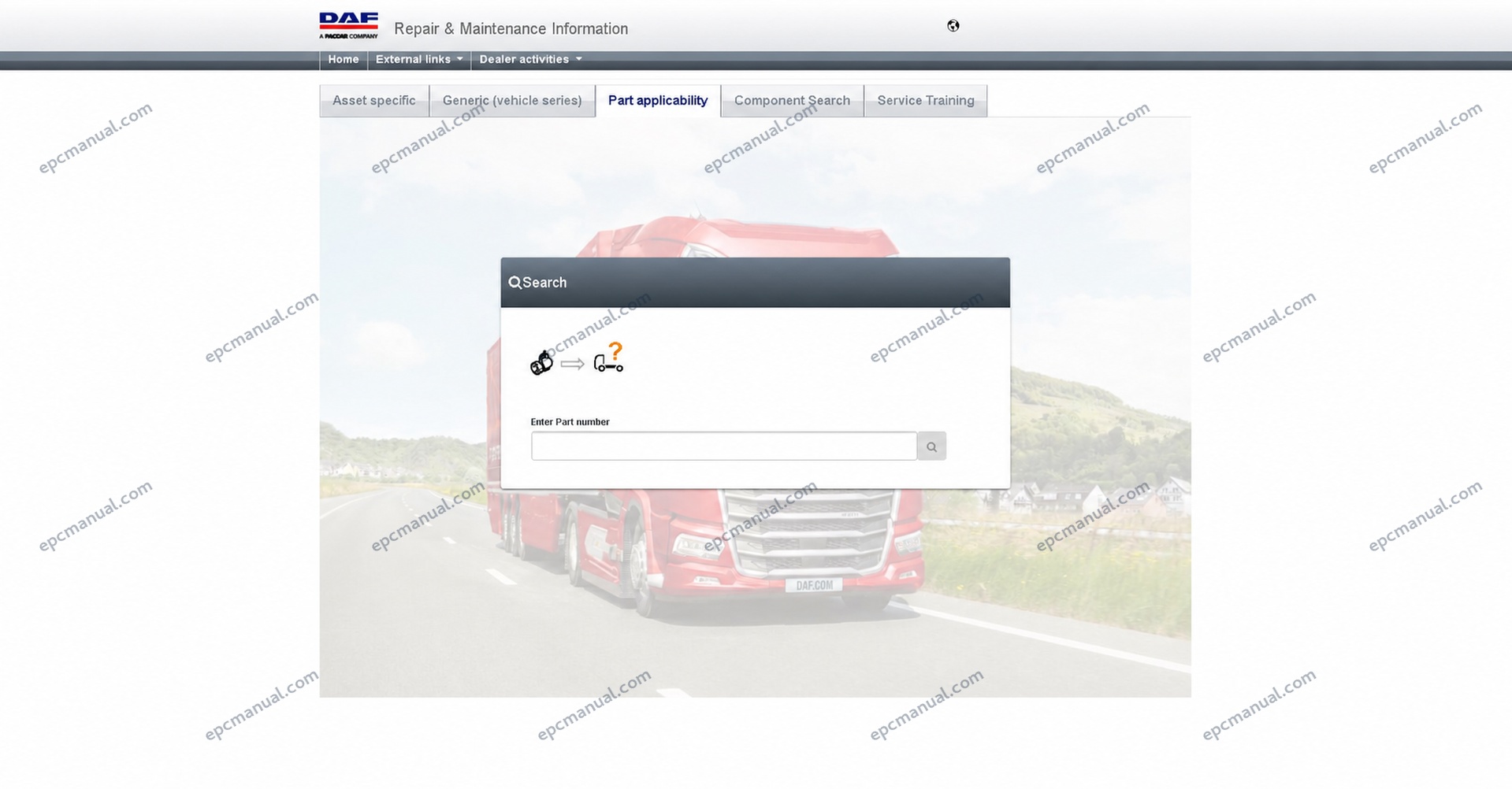Switch to the Asset specific tab
Viewport: 1512px width, 789px height.
click(374, 101)
